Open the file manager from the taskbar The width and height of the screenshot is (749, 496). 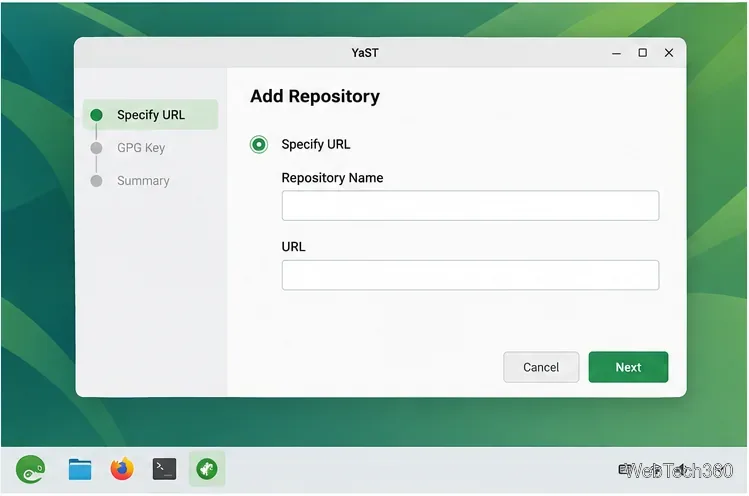click(x=80, y=469)
